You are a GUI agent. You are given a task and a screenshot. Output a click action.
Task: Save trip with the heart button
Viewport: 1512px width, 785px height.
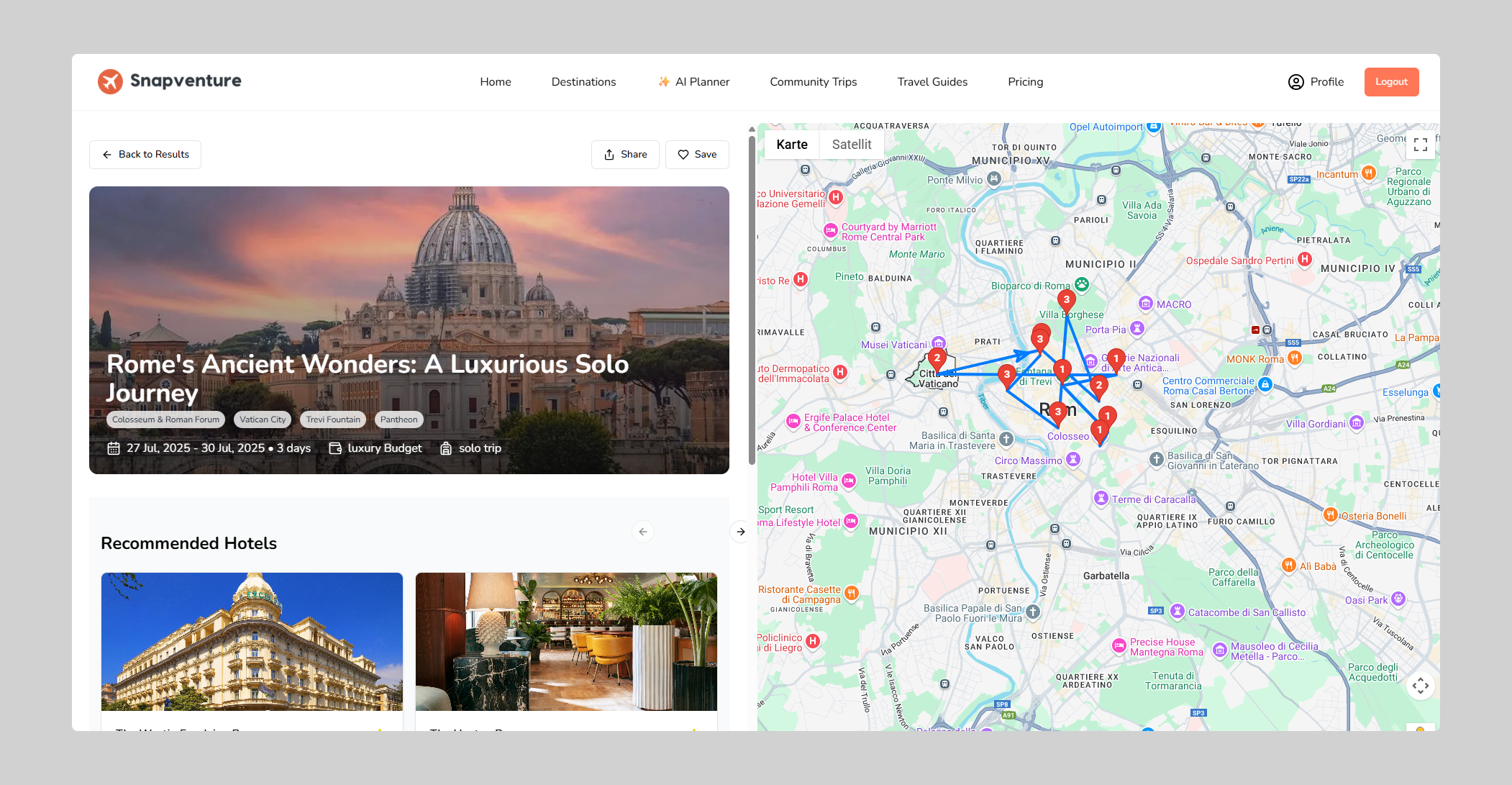tap(697, 155)
